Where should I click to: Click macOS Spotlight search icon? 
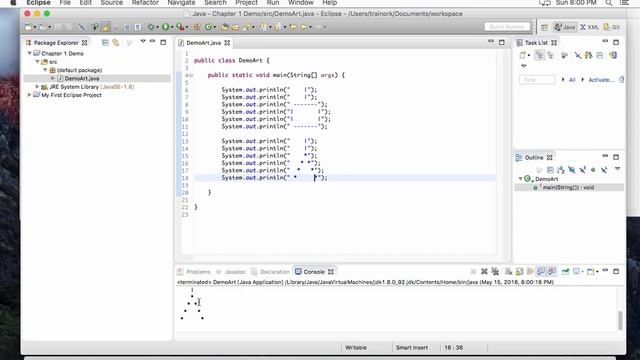click(609, 3)
